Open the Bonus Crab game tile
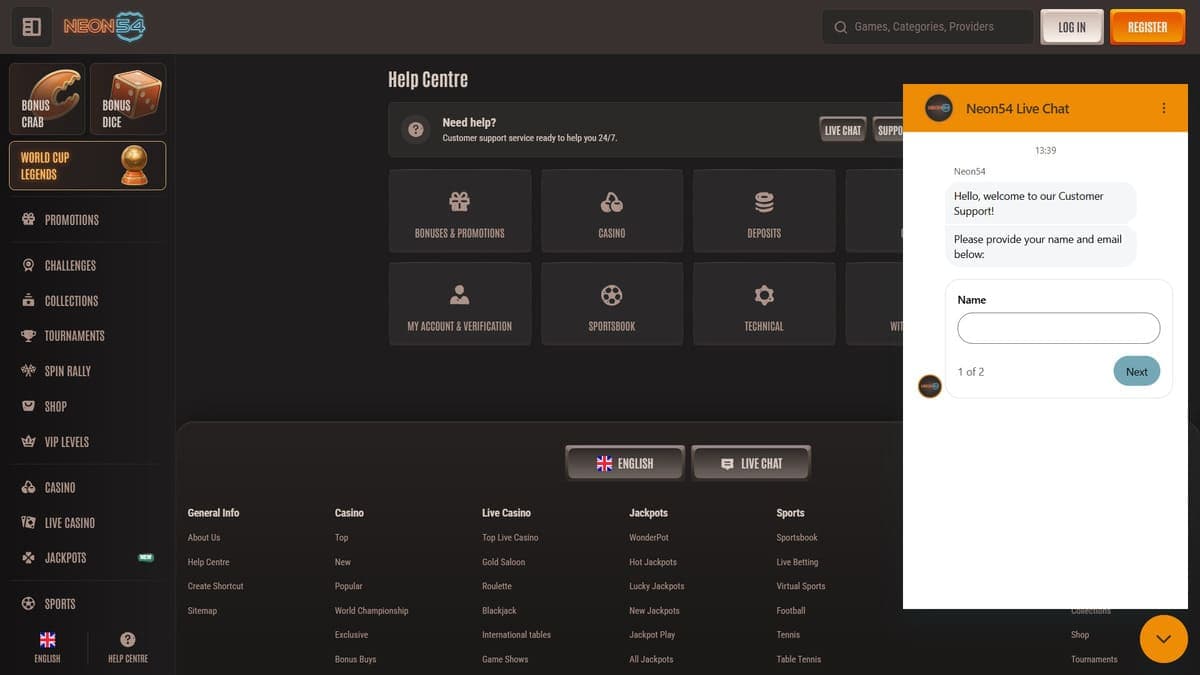Screen dimensions: 1200x675 [x=47, y=99]
